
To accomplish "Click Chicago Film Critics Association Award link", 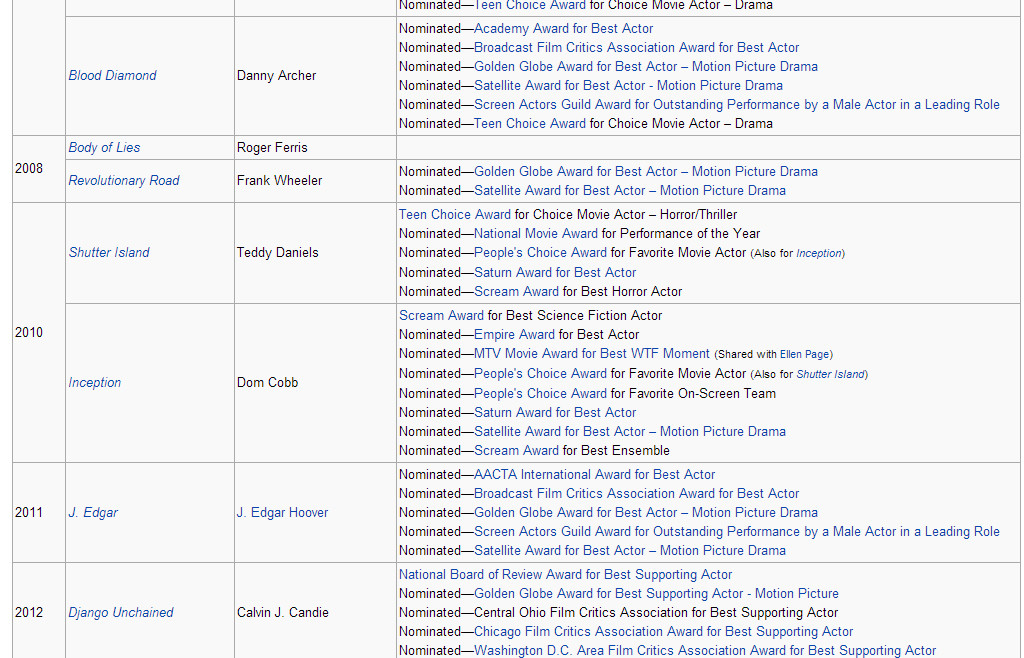I will click(x=663, y=632).
